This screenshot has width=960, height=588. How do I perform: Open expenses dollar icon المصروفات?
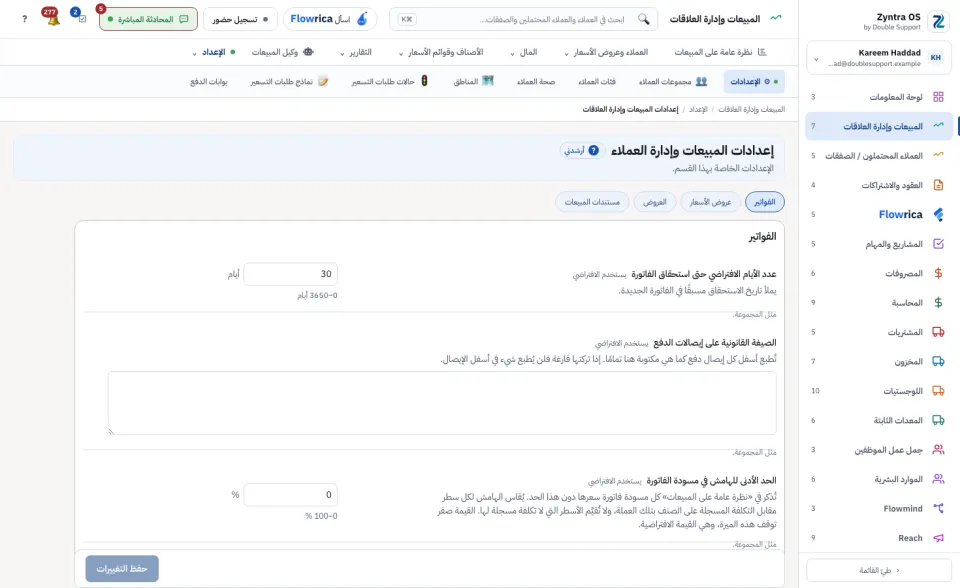pos(938,273)
